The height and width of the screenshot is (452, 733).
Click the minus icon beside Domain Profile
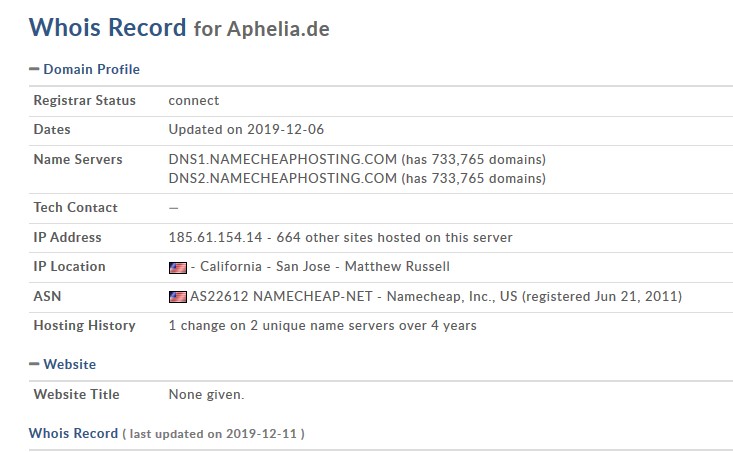click(x=34, y=69)
